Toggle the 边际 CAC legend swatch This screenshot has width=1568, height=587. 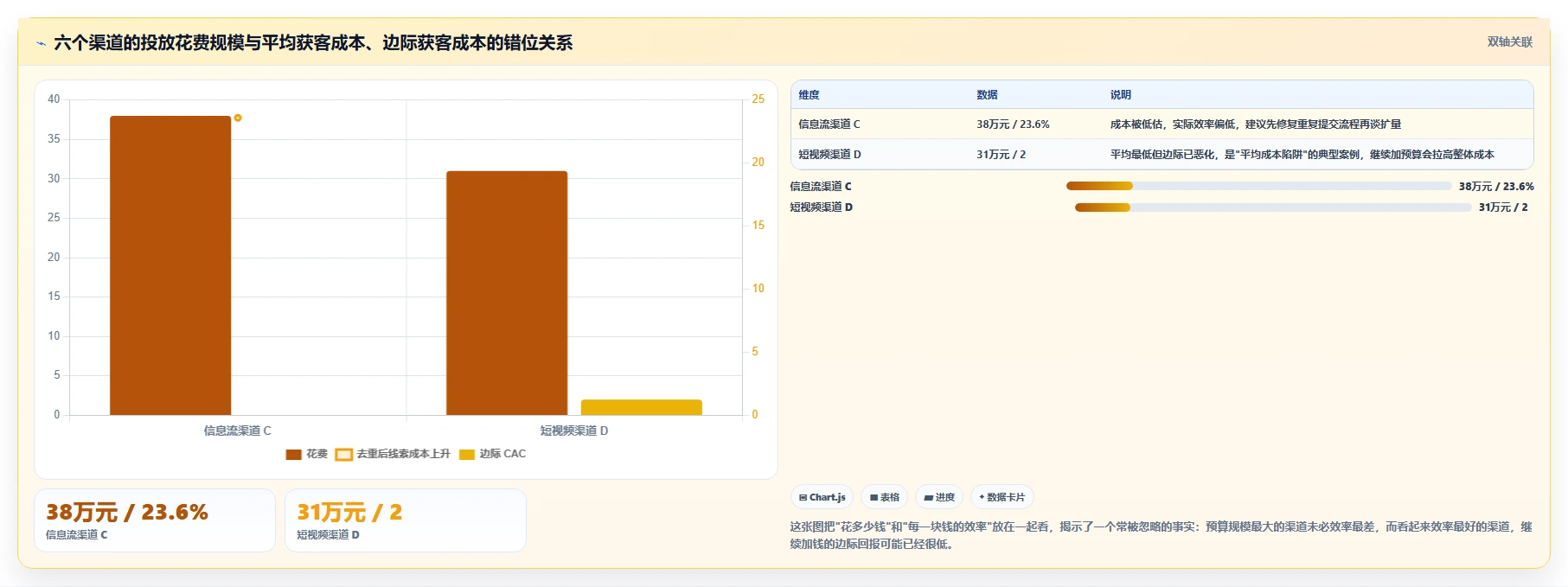click(467, 454)
